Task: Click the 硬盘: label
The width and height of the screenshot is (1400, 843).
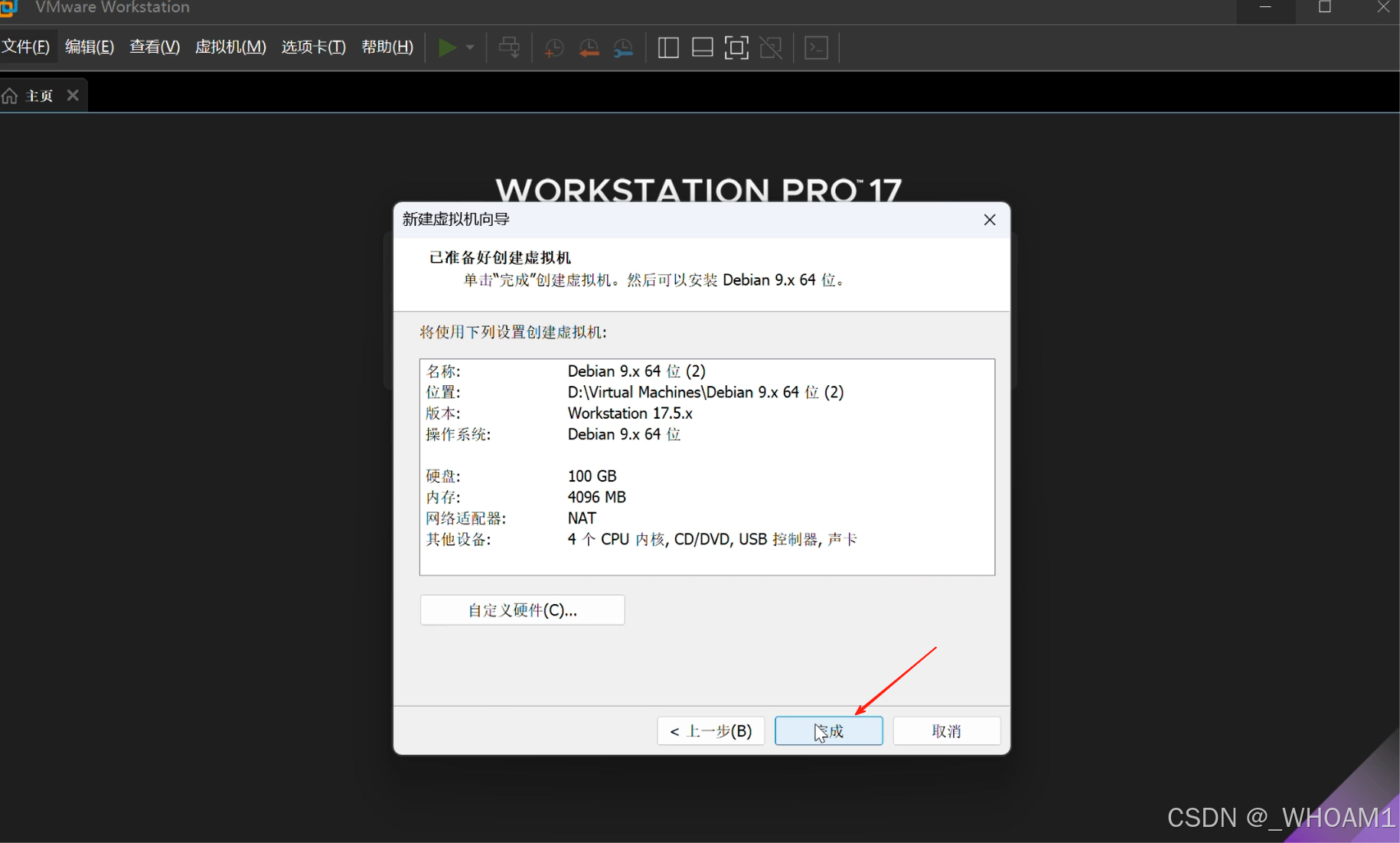Action: 443,476
